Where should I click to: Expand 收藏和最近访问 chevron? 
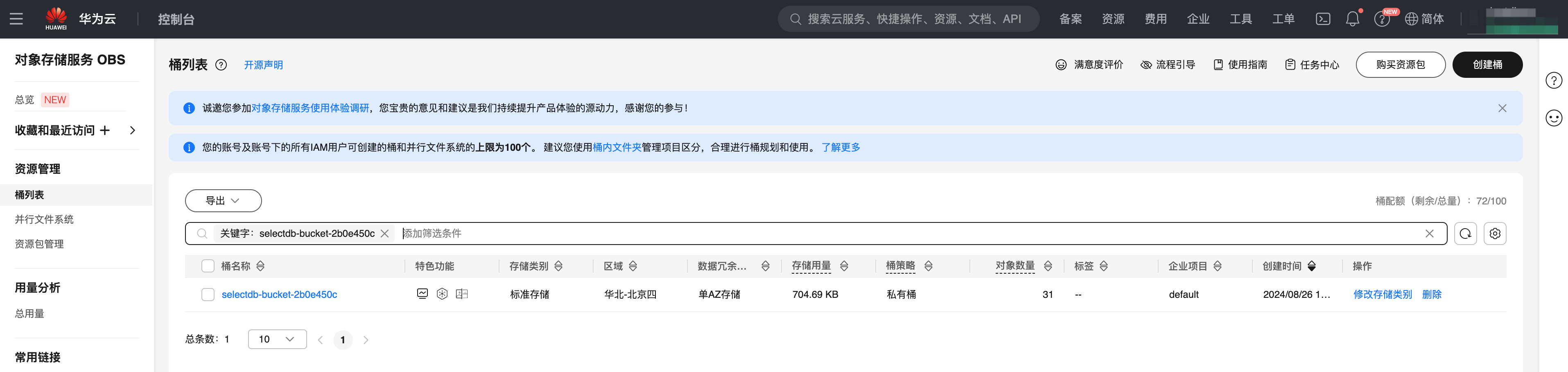pyautogui.click(x=133, y=130)
